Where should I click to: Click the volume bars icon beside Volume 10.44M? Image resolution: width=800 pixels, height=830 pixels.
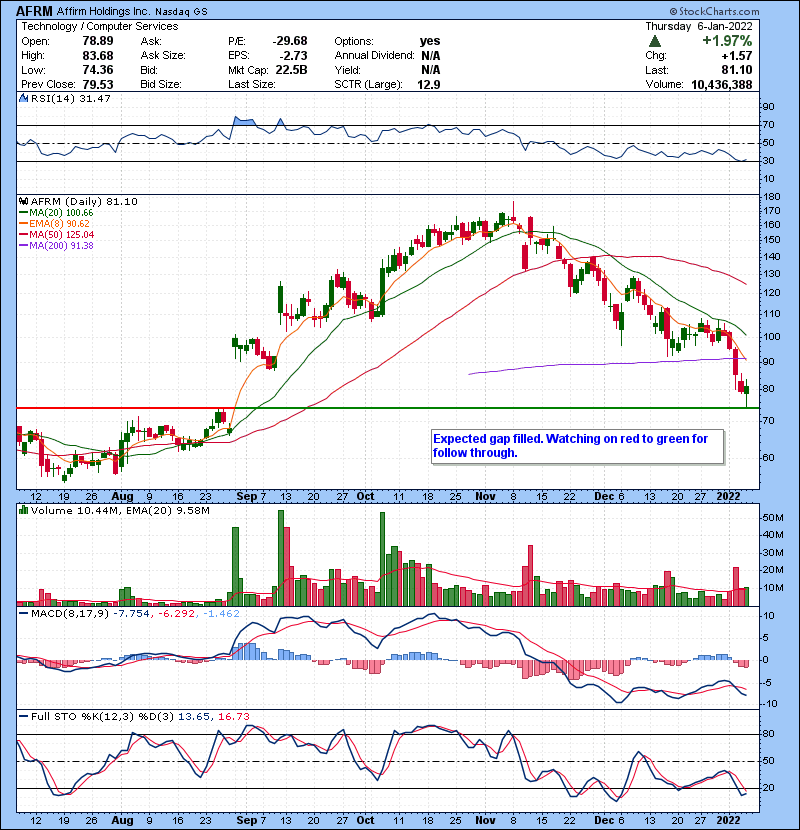tap(23, 510)
